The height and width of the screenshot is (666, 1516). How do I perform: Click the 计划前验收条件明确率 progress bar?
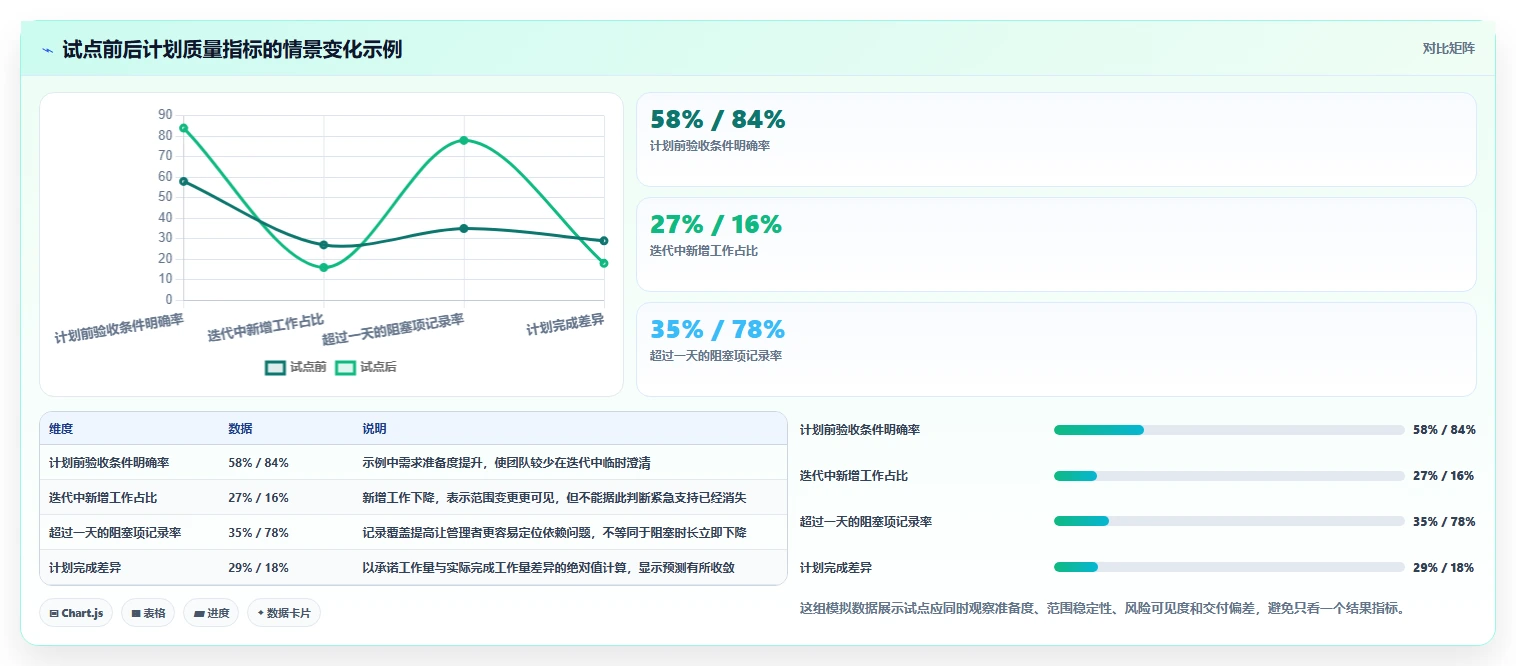pos(1229,430)
